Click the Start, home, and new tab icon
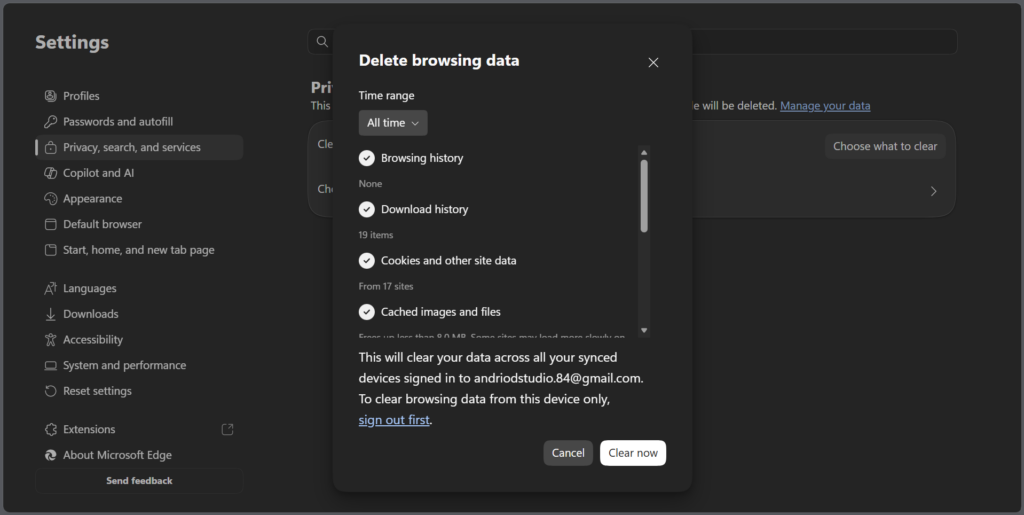Viewport: 1024px width, 515px height. [x=50, y=250]
